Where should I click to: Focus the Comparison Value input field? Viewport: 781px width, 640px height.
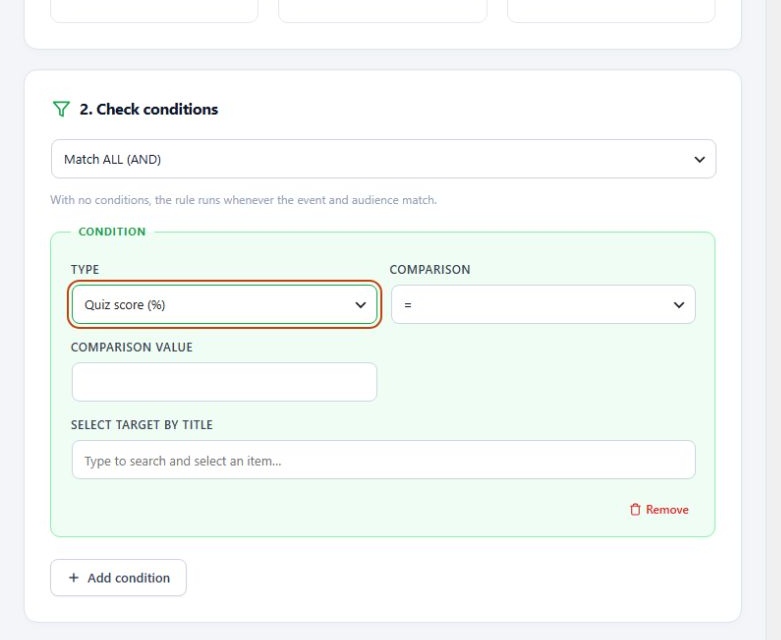click(x=224, y=382)
